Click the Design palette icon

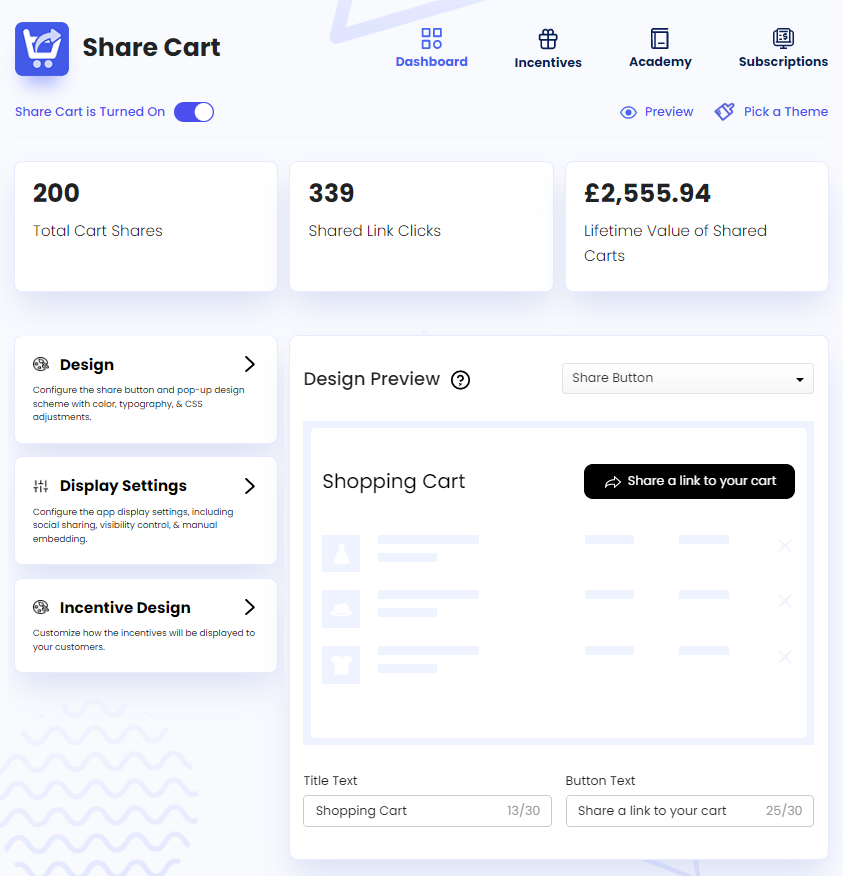point(41,364)
